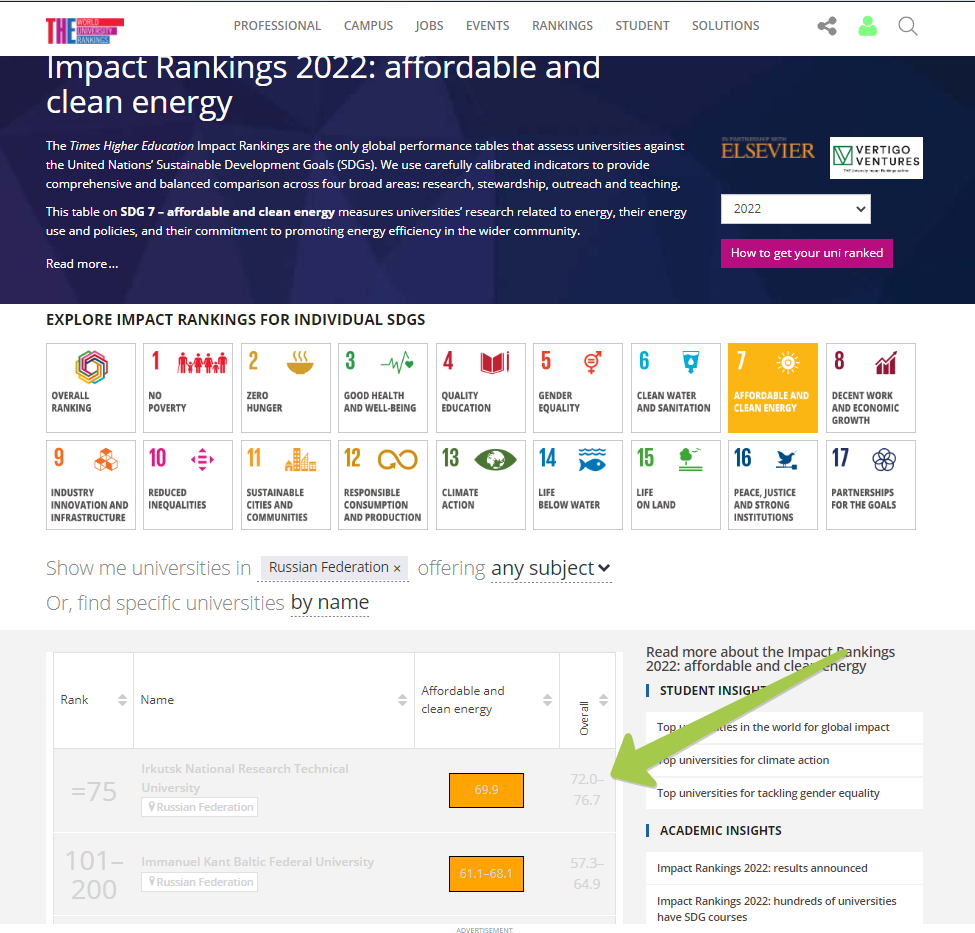Screen dimensions: 975x933
Task: Open SDG 13 Climate Action tile
Action: pos(481,485)
